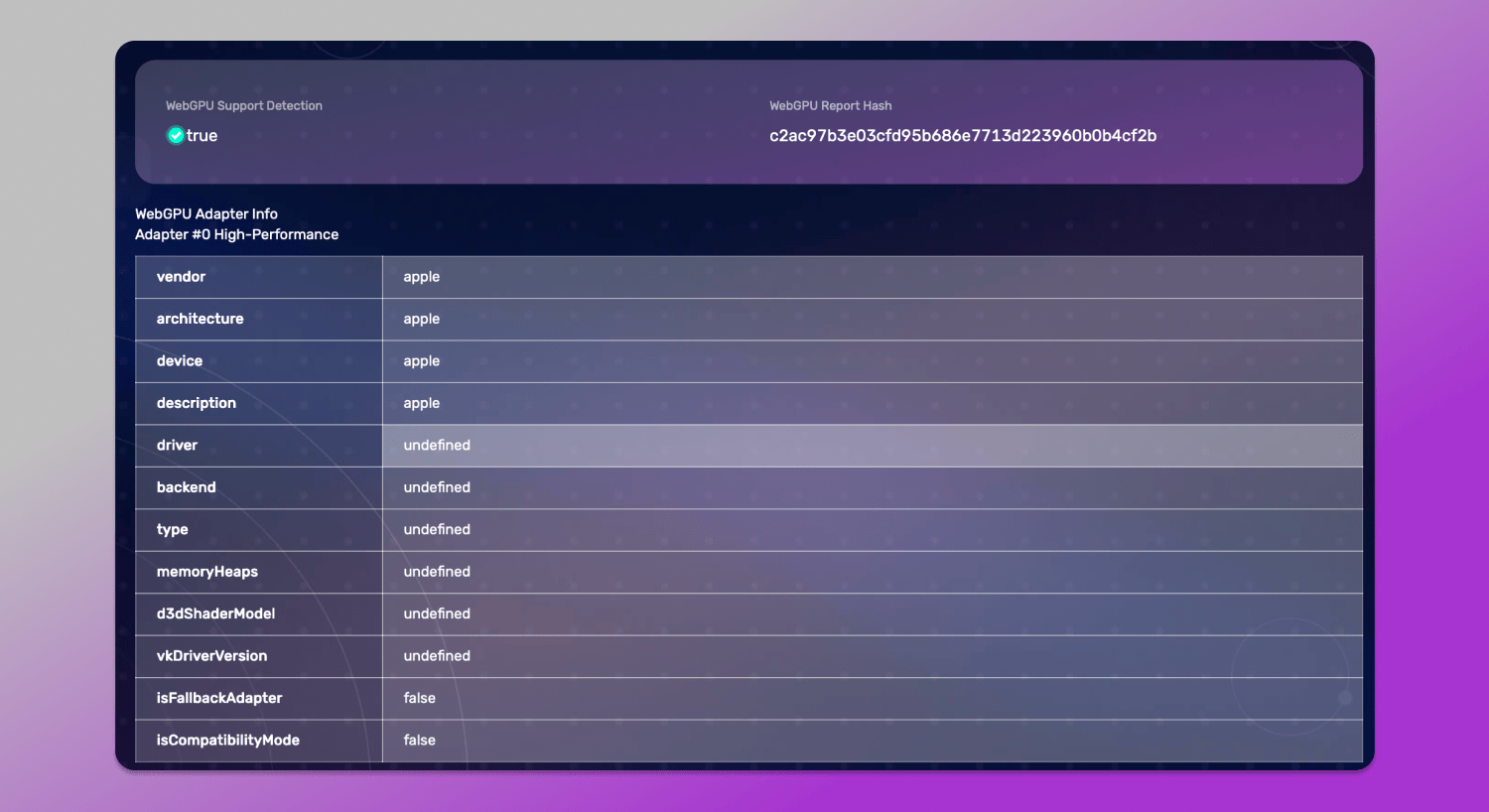
Task: Select the apple value in vendor row
Action: click(421, 276)
